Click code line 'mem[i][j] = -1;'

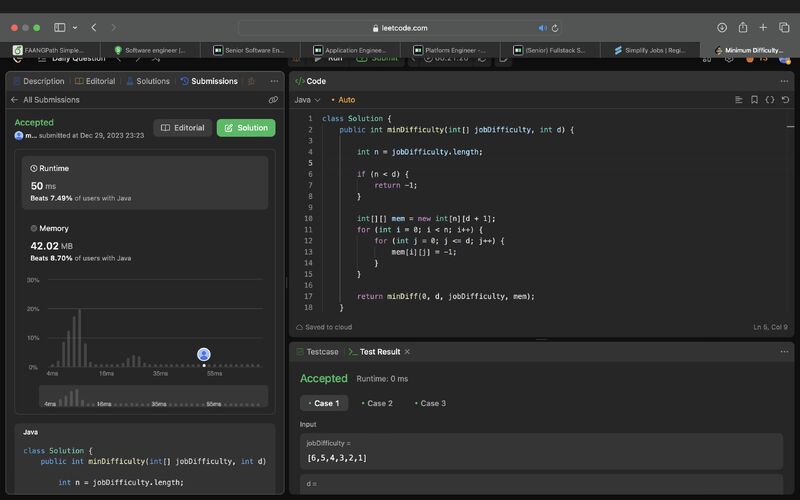point(423,252)
